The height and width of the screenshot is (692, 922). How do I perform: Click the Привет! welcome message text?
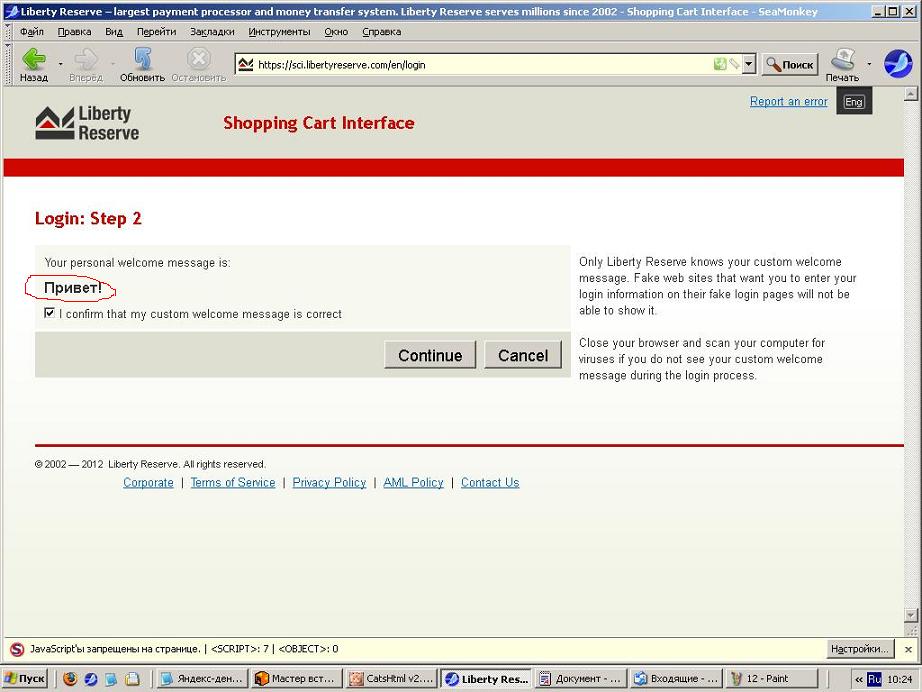pyautogui.click(x=73, y=288)
